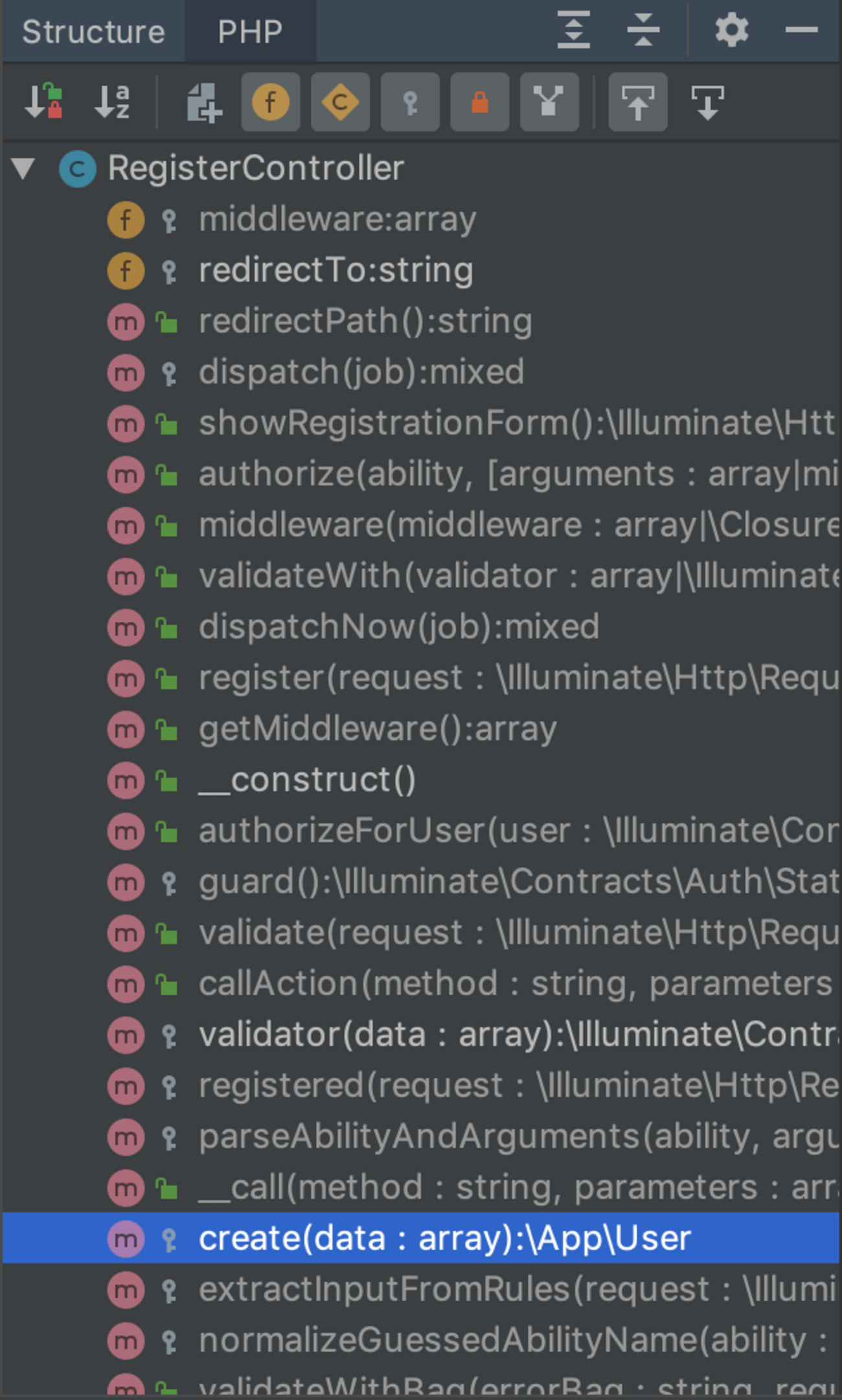Collapse the RegisterController class node
The height and width of the screenshot is (1400, 842).
[24, 168]
